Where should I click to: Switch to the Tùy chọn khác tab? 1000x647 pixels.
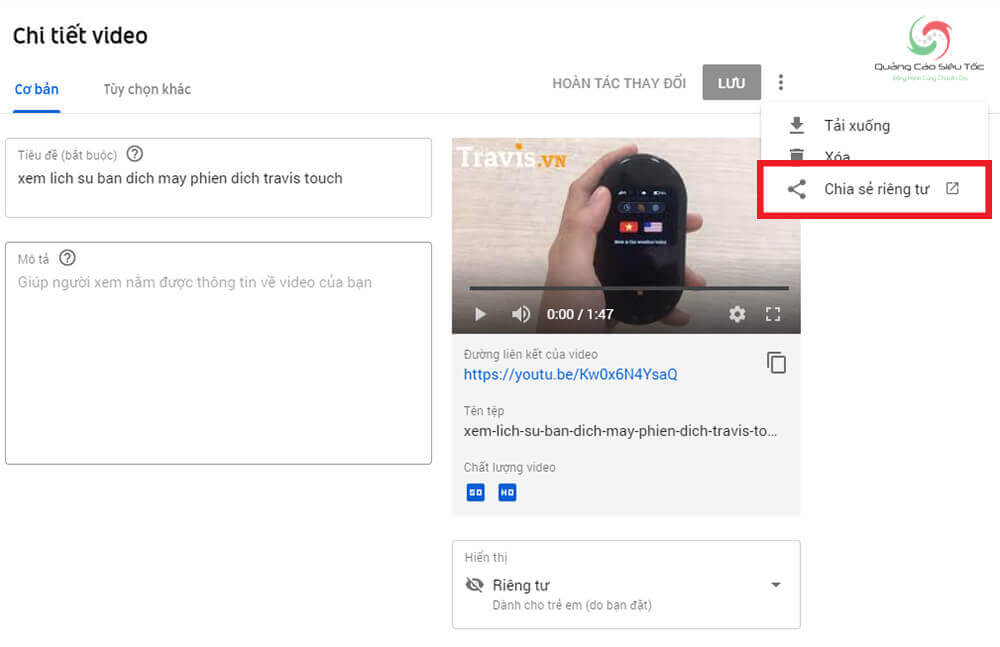pyautogui.click(x=147, y=89)
